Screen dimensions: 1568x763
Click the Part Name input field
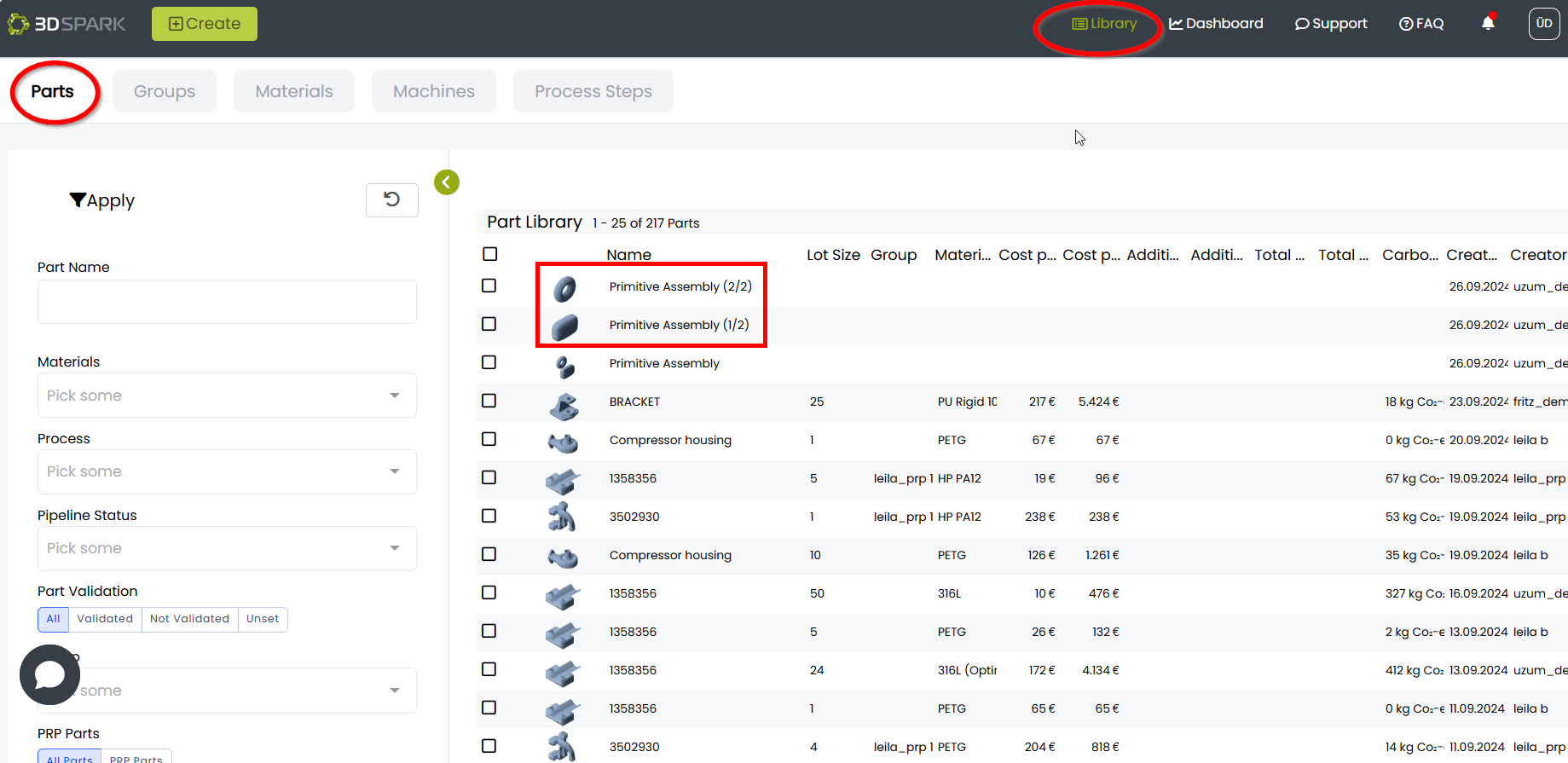pos(226,302)
